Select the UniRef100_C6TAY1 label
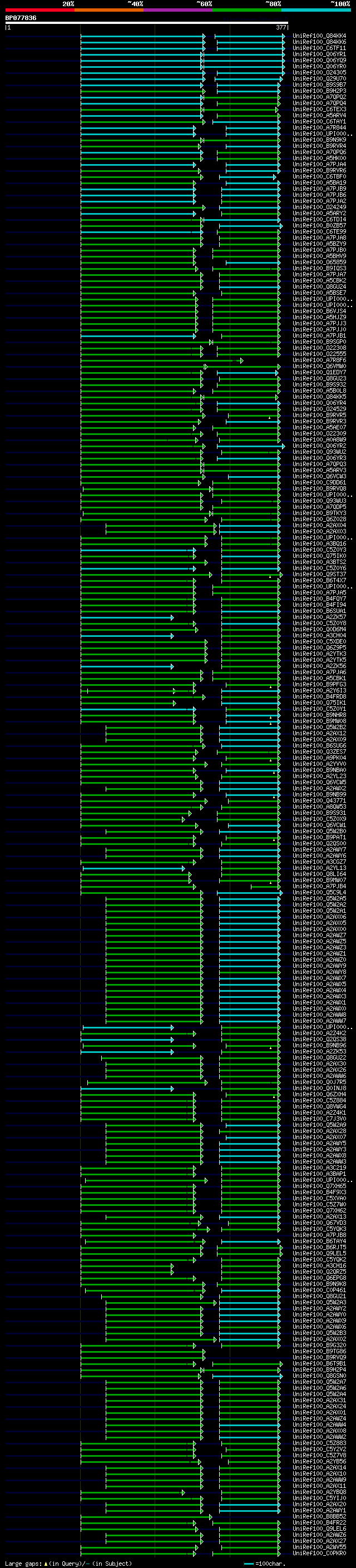The width and height of the screenshot is (356, 1568). (x=319, y=122)
